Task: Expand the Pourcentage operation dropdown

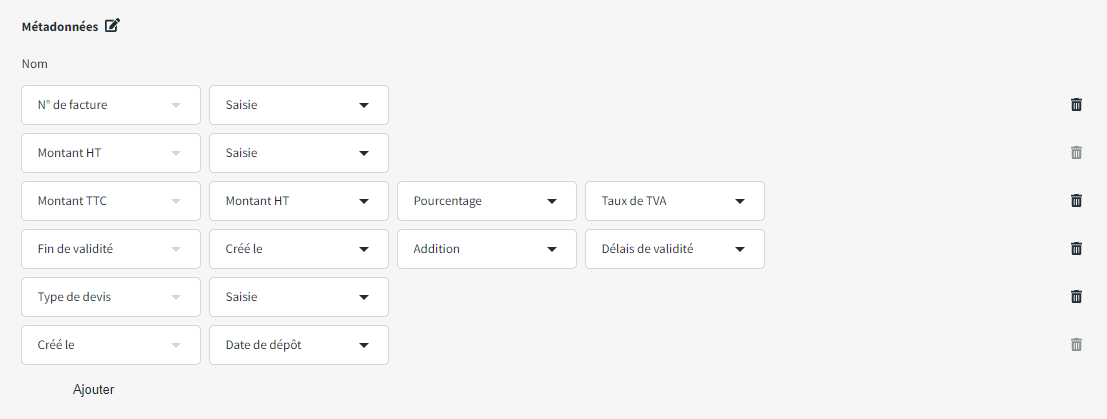Action: [x=486, y=201]
